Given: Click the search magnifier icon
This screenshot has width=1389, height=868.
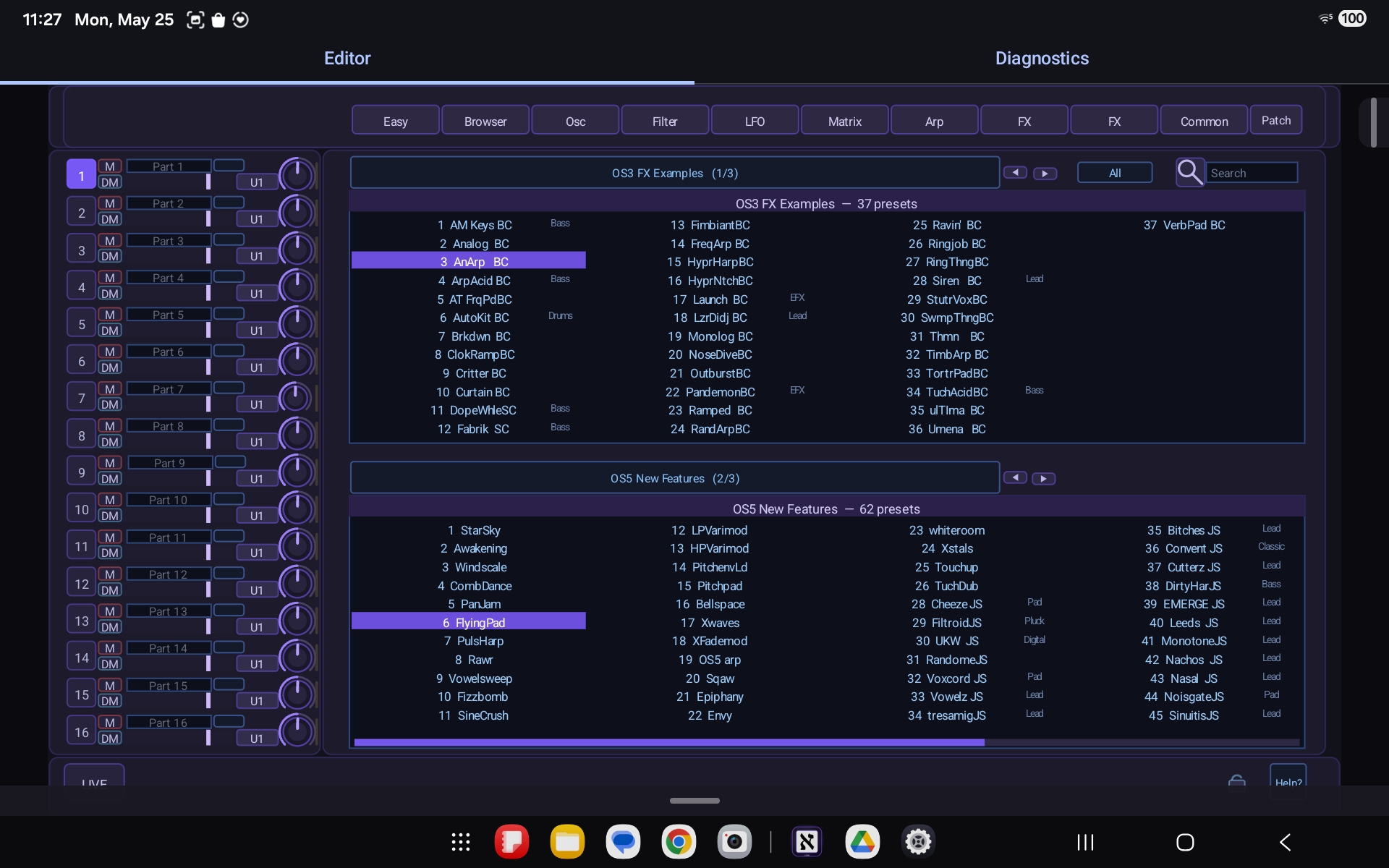Looking at the screenshot, I should [1189, 172].
